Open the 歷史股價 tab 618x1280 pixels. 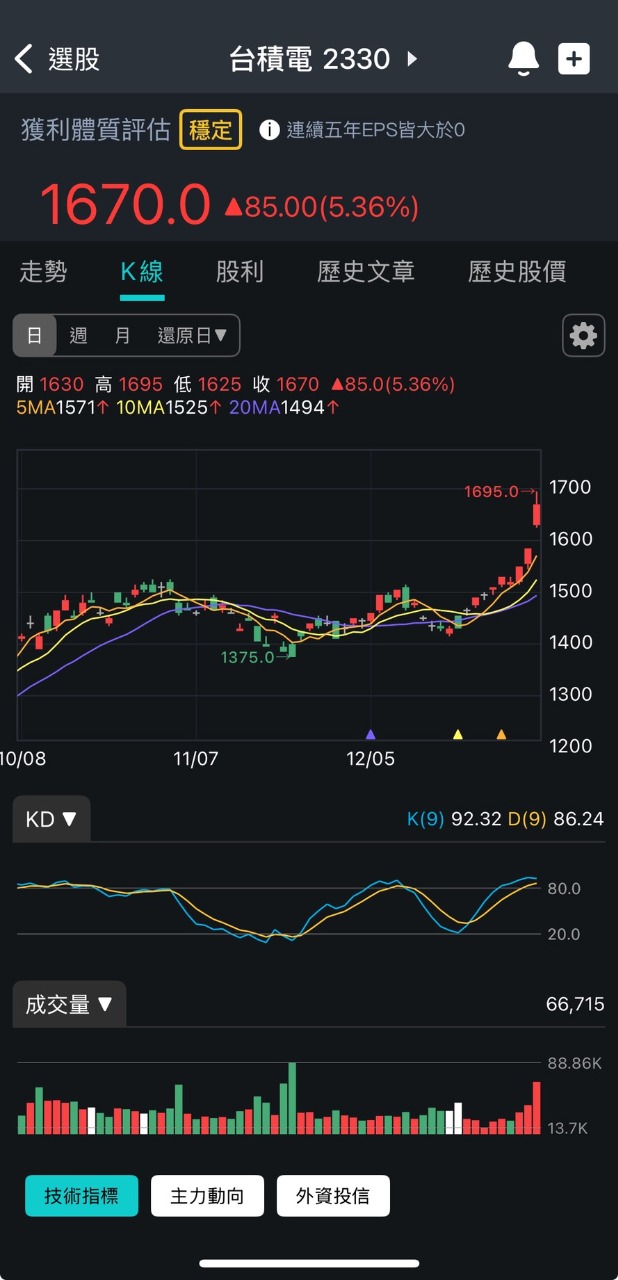click(517, 271)
